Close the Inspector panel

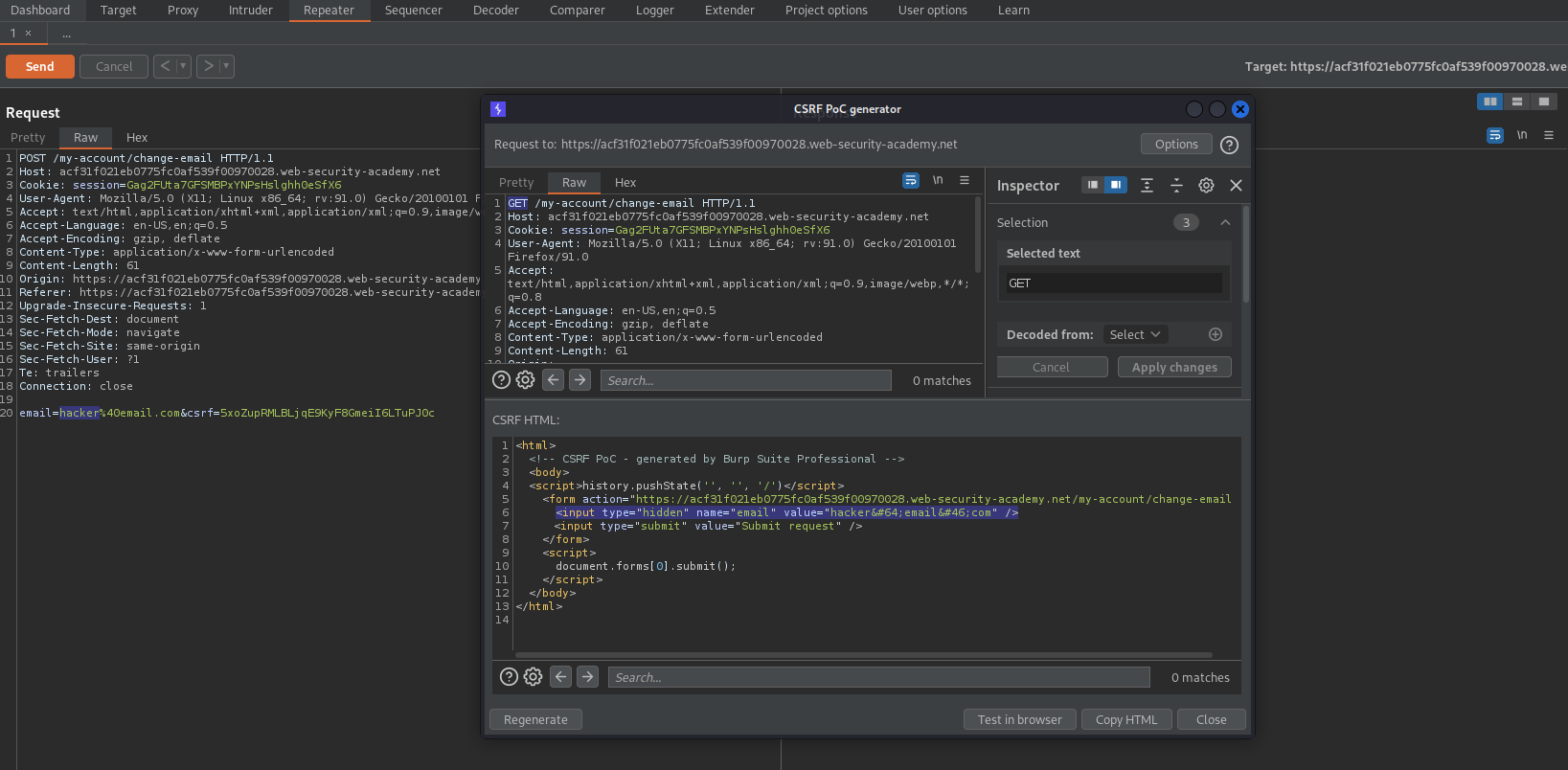(1236, 185)
